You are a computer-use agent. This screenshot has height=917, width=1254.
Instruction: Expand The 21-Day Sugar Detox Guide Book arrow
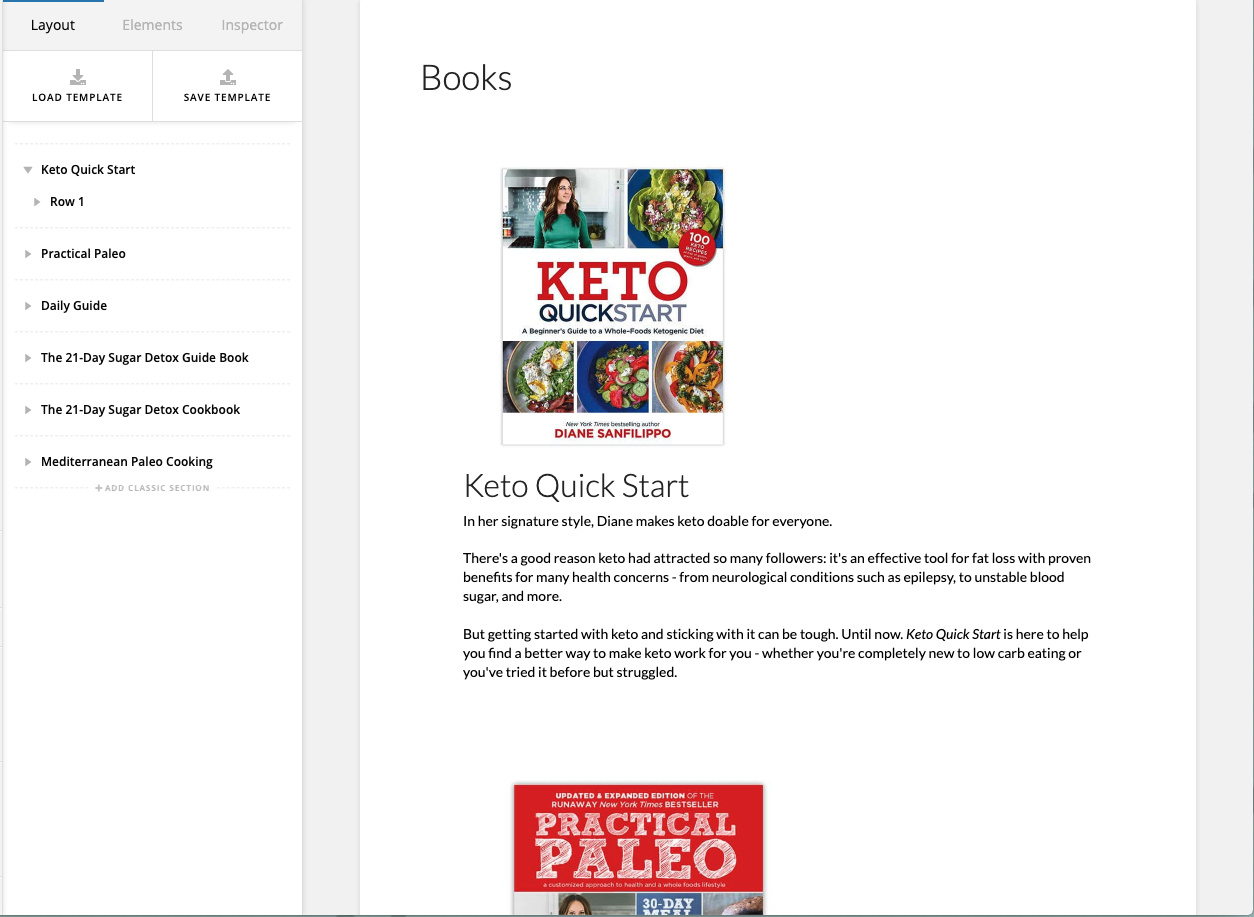[x=28, y=358]
